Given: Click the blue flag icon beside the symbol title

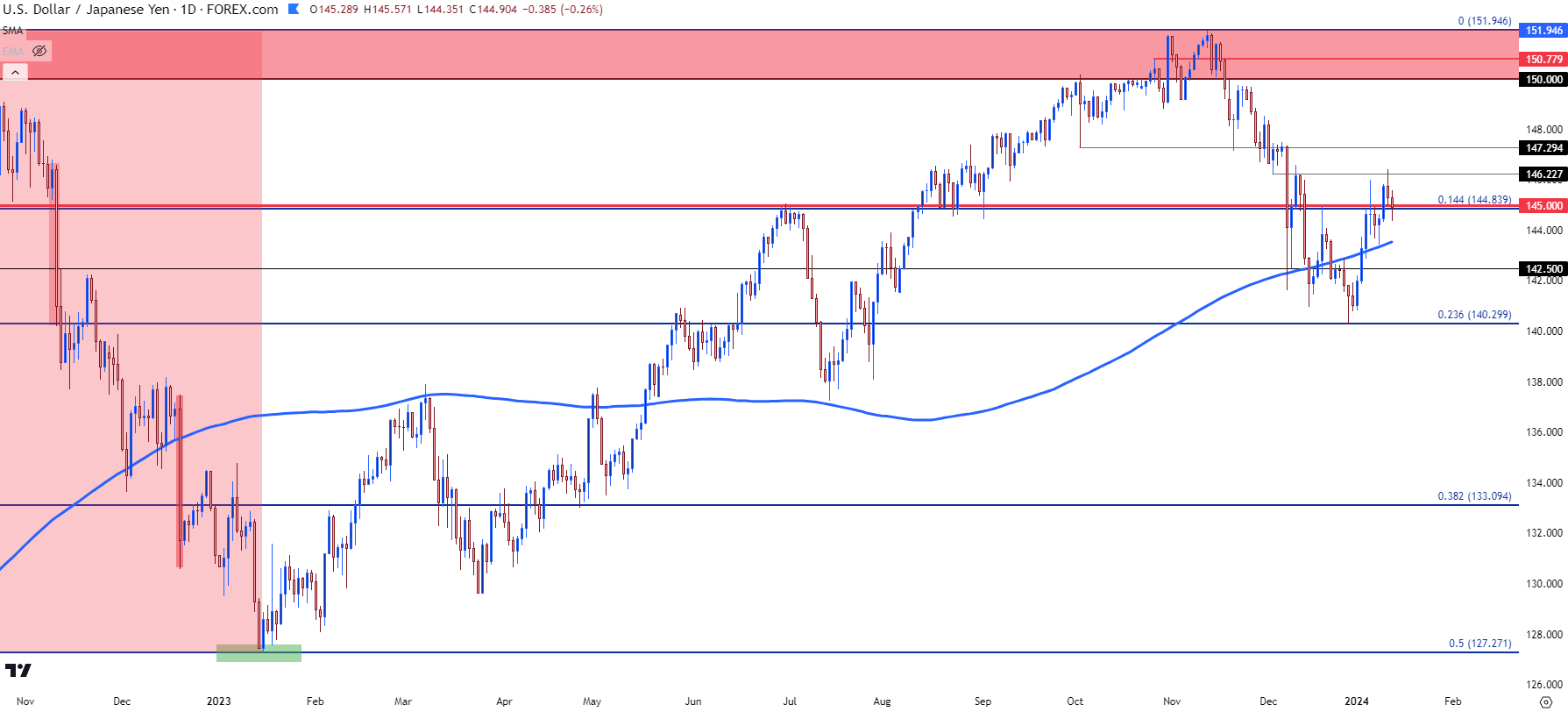Looking at the screenshot, I should 293,10.
